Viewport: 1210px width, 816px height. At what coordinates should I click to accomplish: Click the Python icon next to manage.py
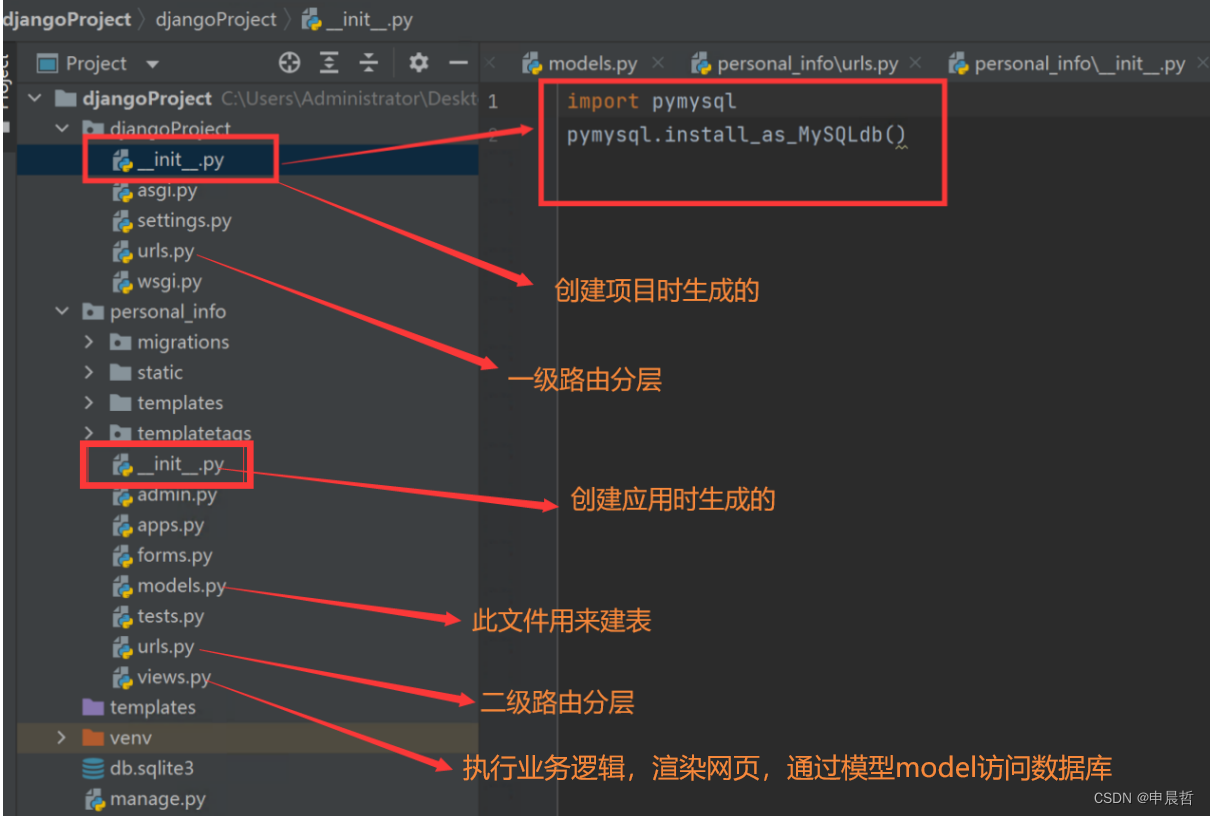tap(94, 798)
